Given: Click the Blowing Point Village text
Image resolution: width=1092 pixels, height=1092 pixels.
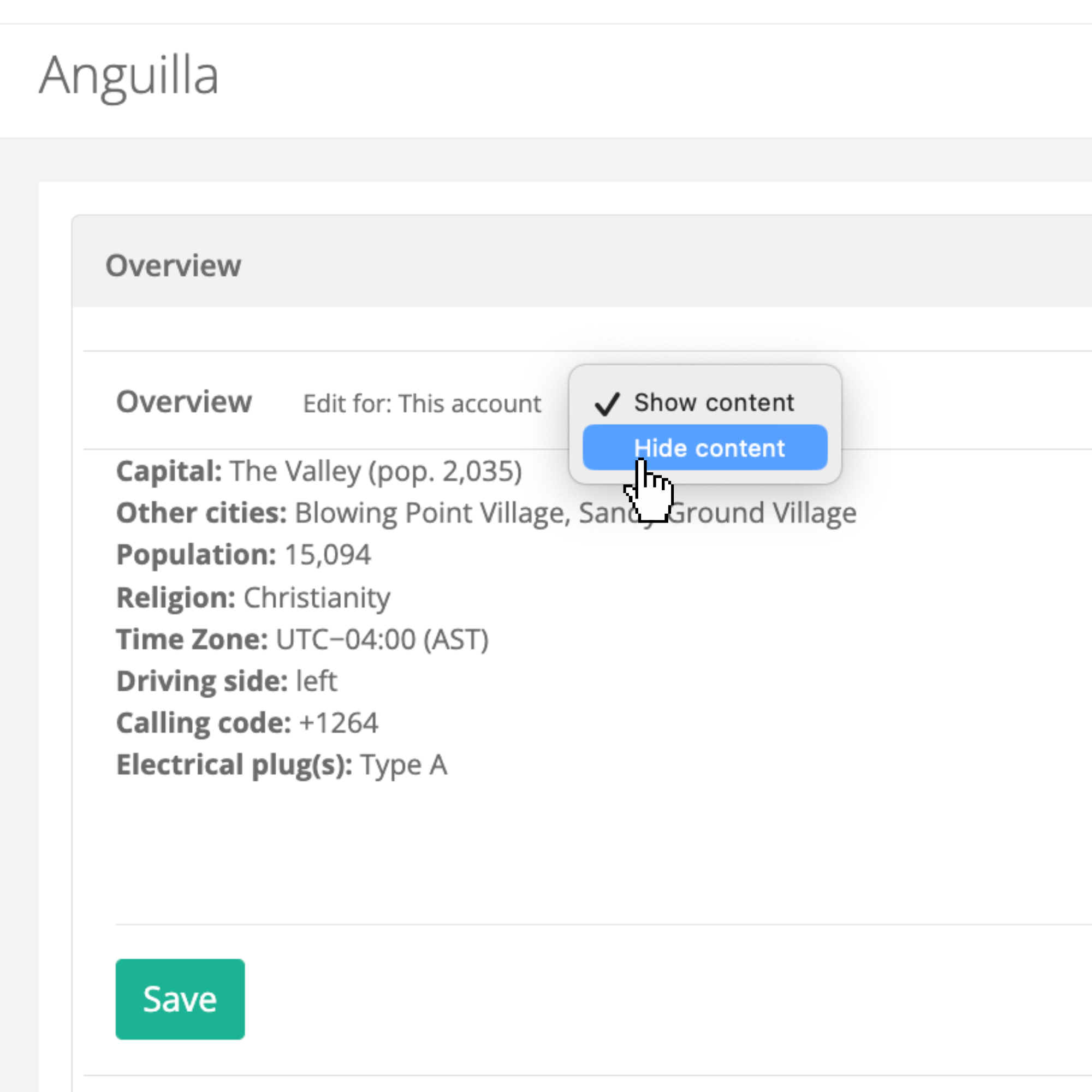Looking at the screenshot, I should click(430, 513).
